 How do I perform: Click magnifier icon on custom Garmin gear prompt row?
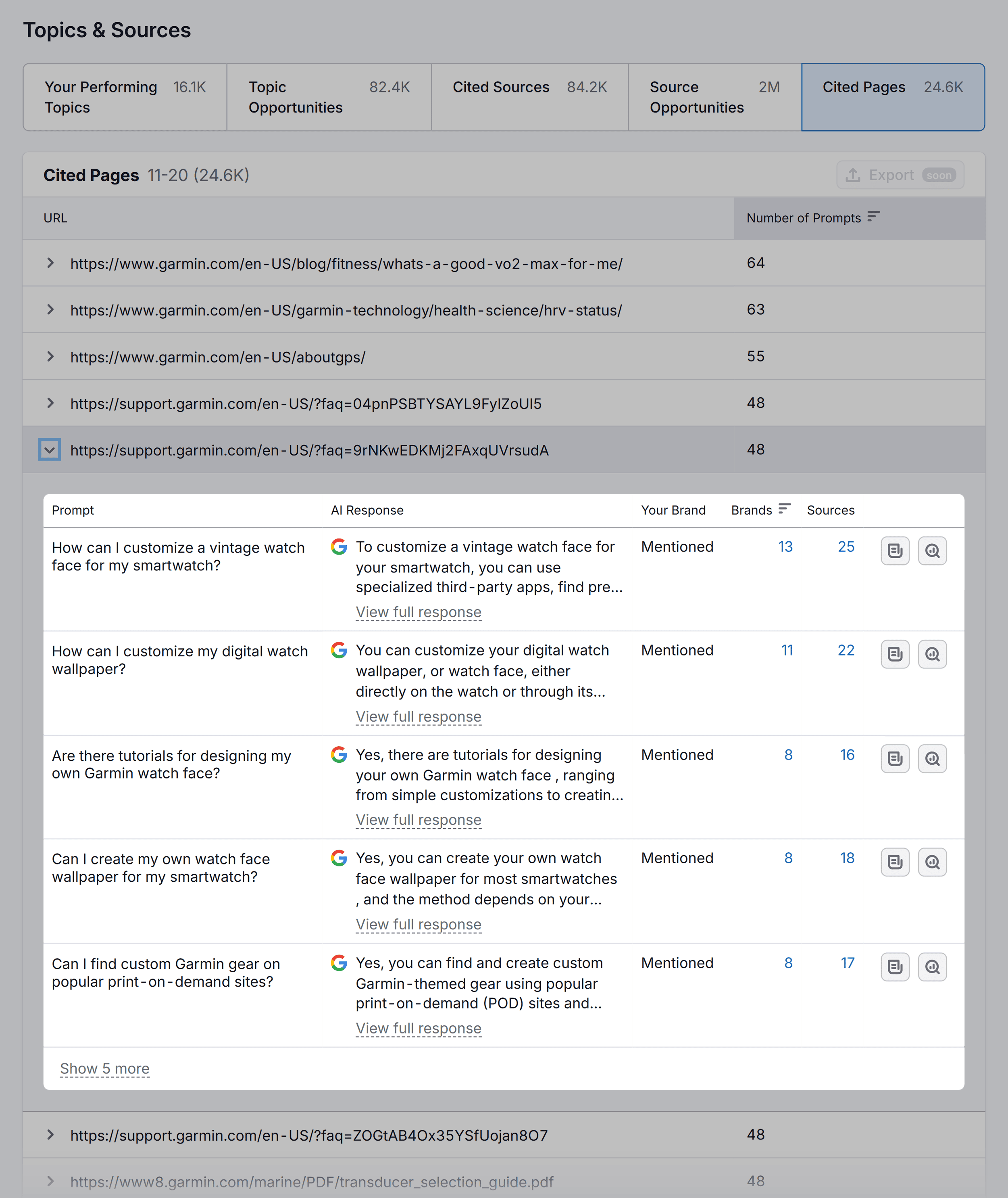[933, 966]
